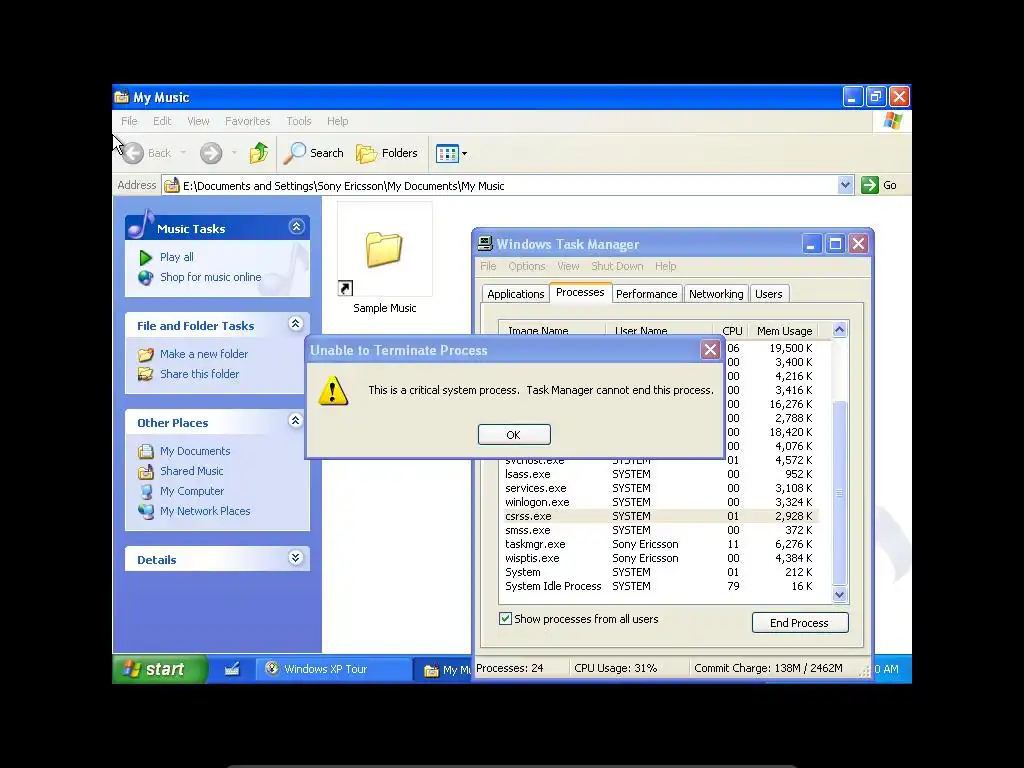The image size is (1024, 768).
Task: Click Share this folder link
Action: tap(199, 374)
